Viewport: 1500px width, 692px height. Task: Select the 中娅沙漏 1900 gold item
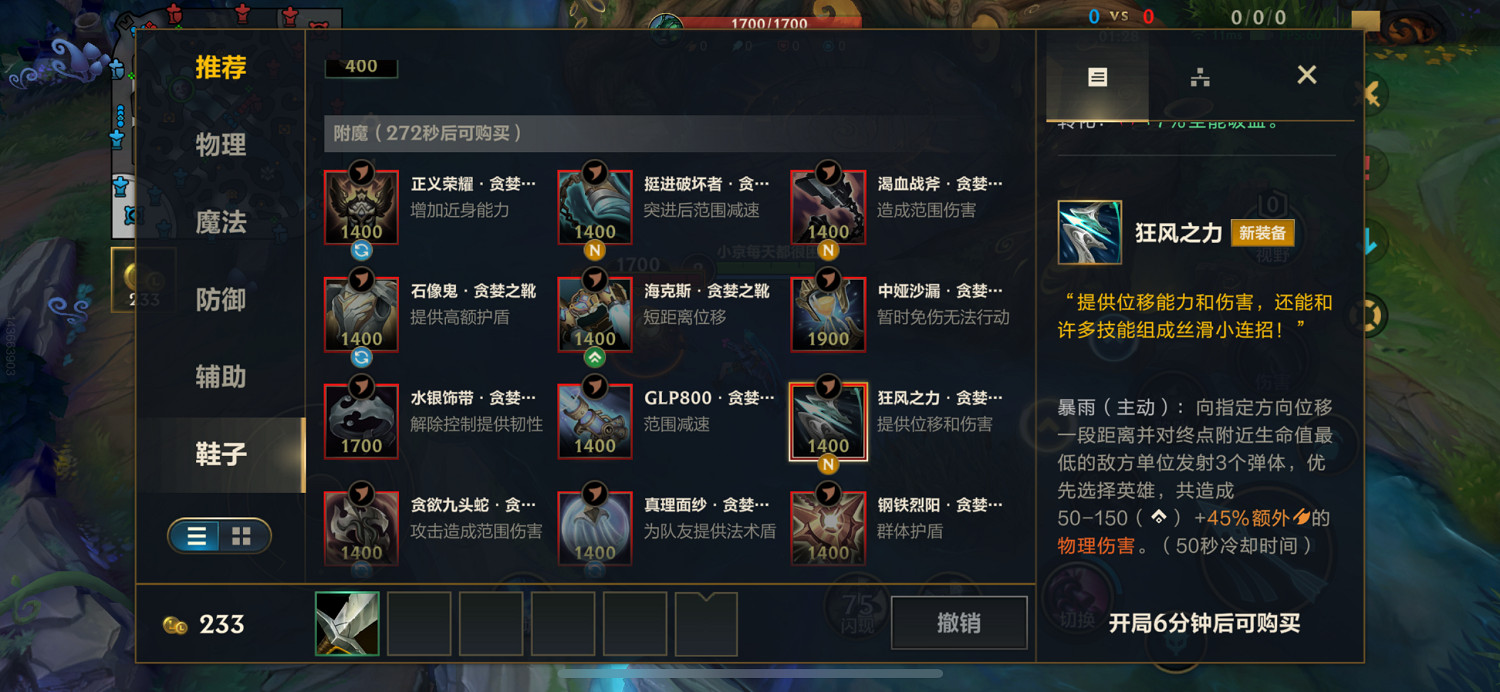(x=828, y=314)
